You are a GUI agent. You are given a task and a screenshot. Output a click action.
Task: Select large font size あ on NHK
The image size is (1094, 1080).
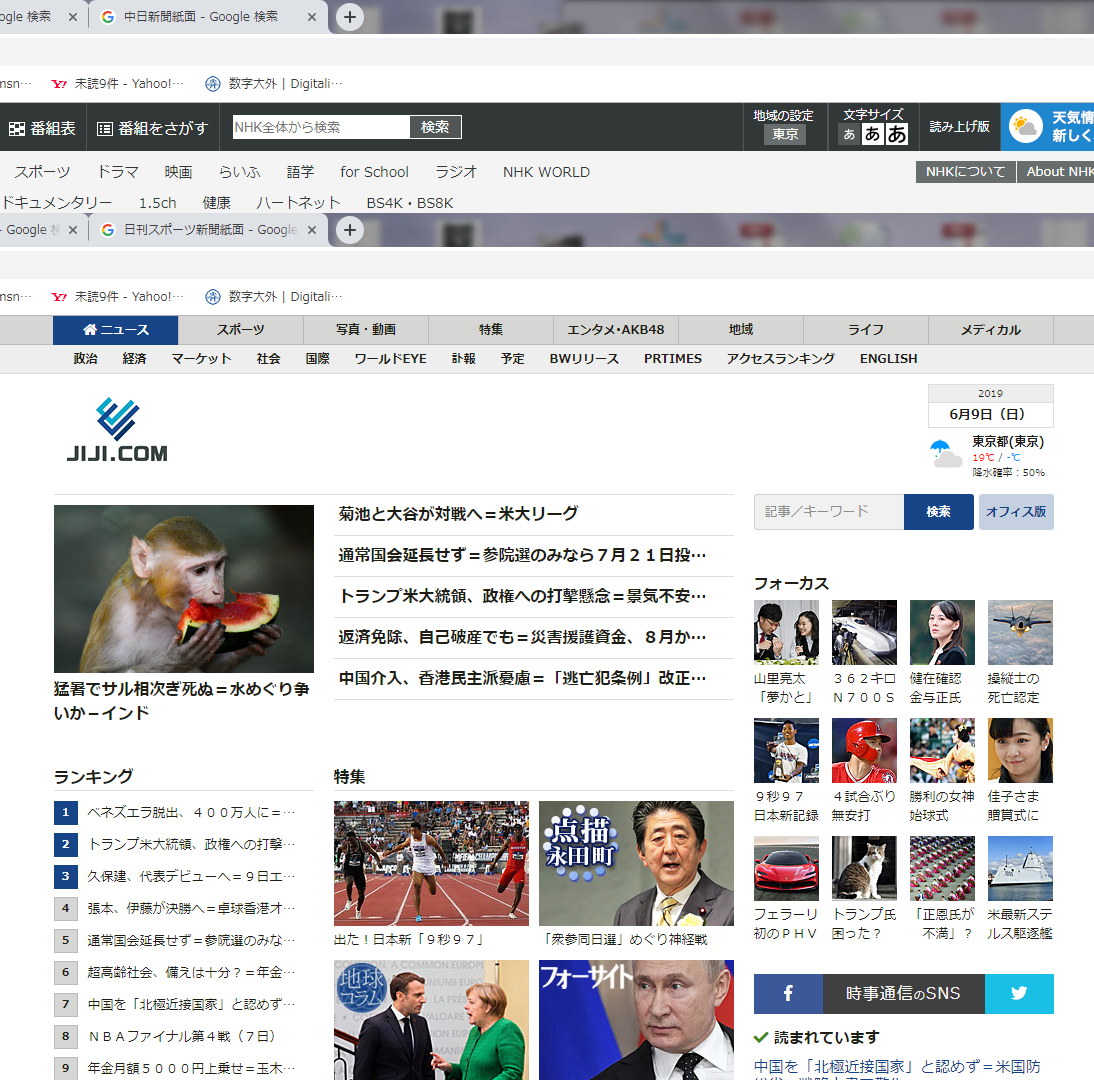[x=897, y=133]
